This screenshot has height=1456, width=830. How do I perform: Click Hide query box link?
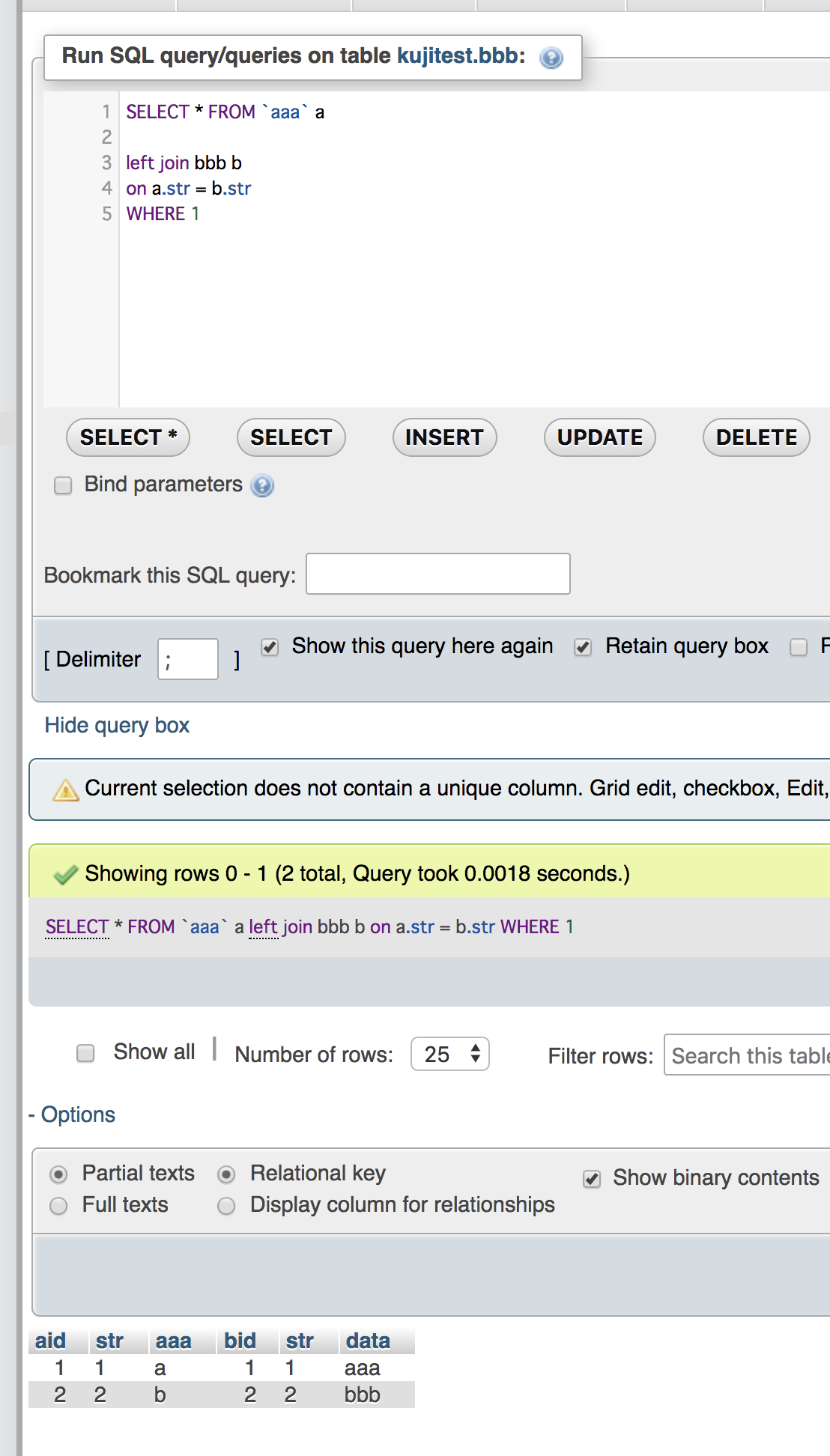pyautogui.click(x=117, y=725)
